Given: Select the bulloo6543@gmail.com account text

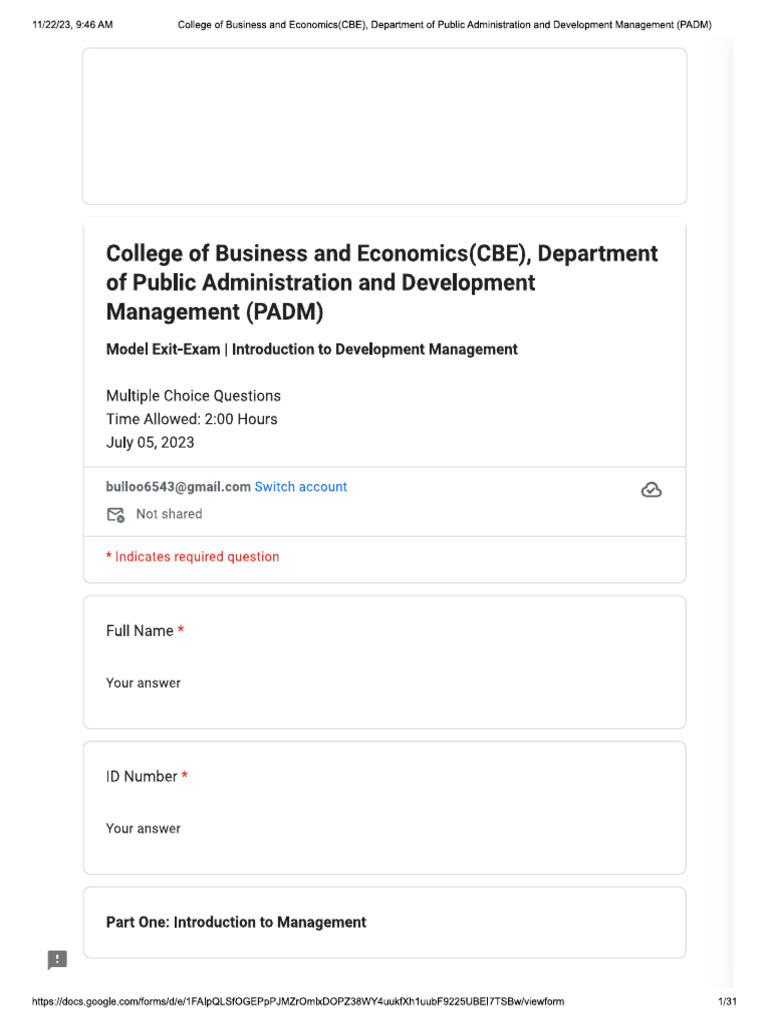Looking at the screenshot, I should point(178,487).
